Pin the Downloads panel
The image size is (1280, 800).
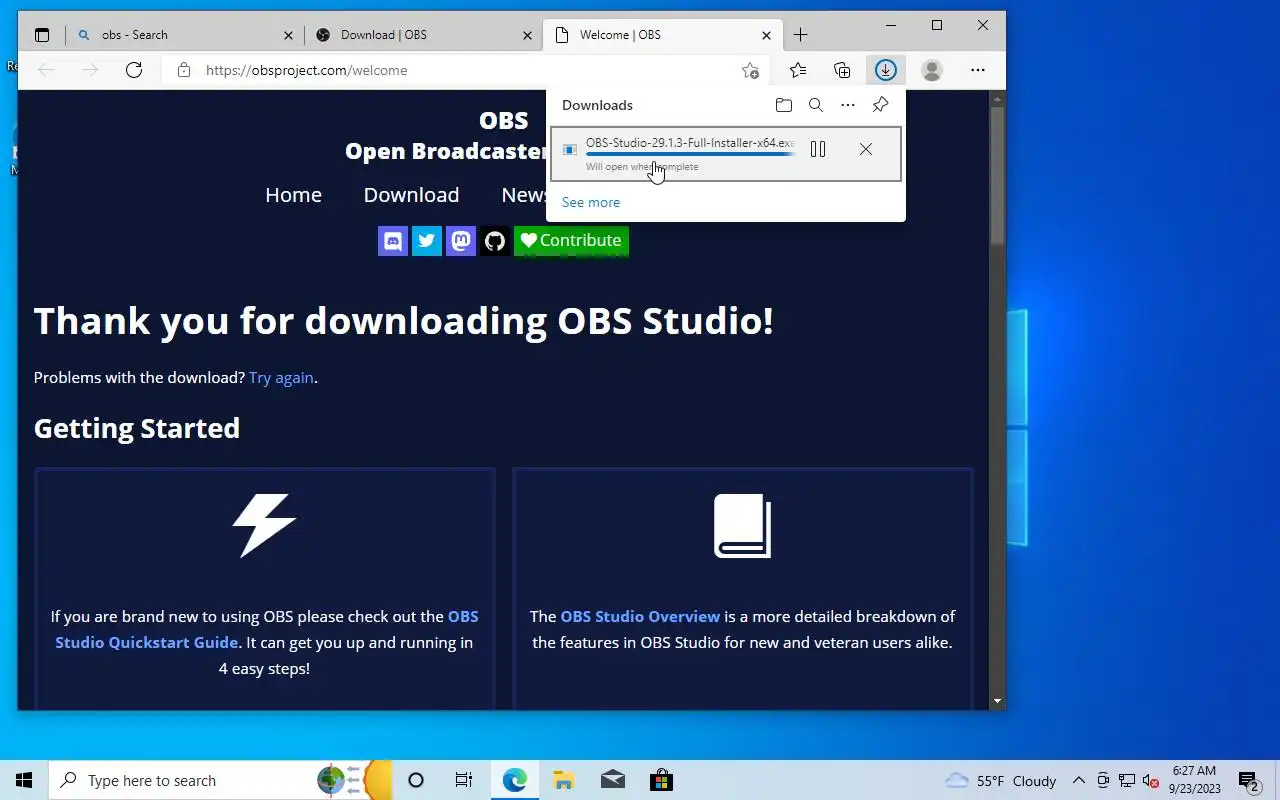point(880,105)
